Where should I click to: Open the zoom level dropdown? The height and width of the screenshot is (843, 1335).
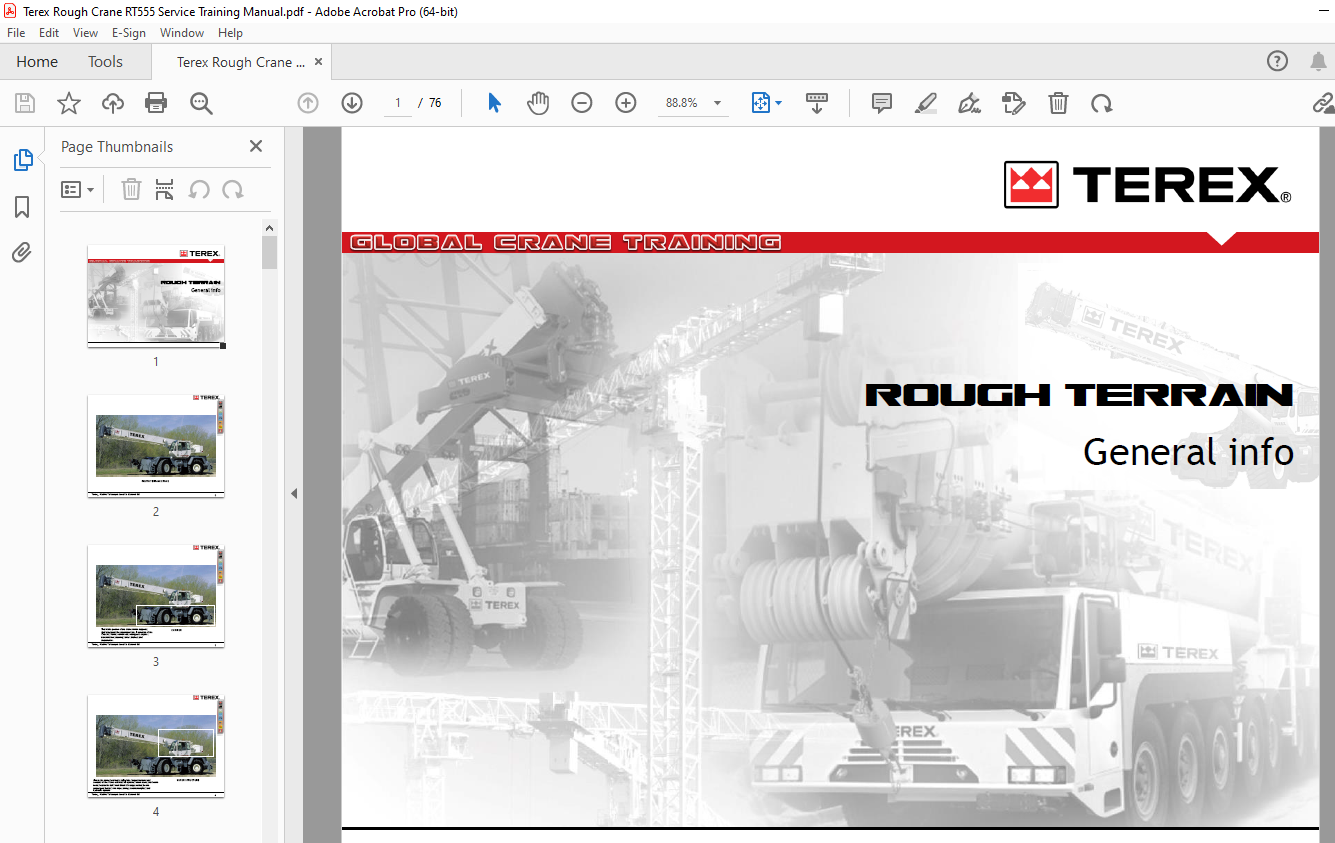717,103
